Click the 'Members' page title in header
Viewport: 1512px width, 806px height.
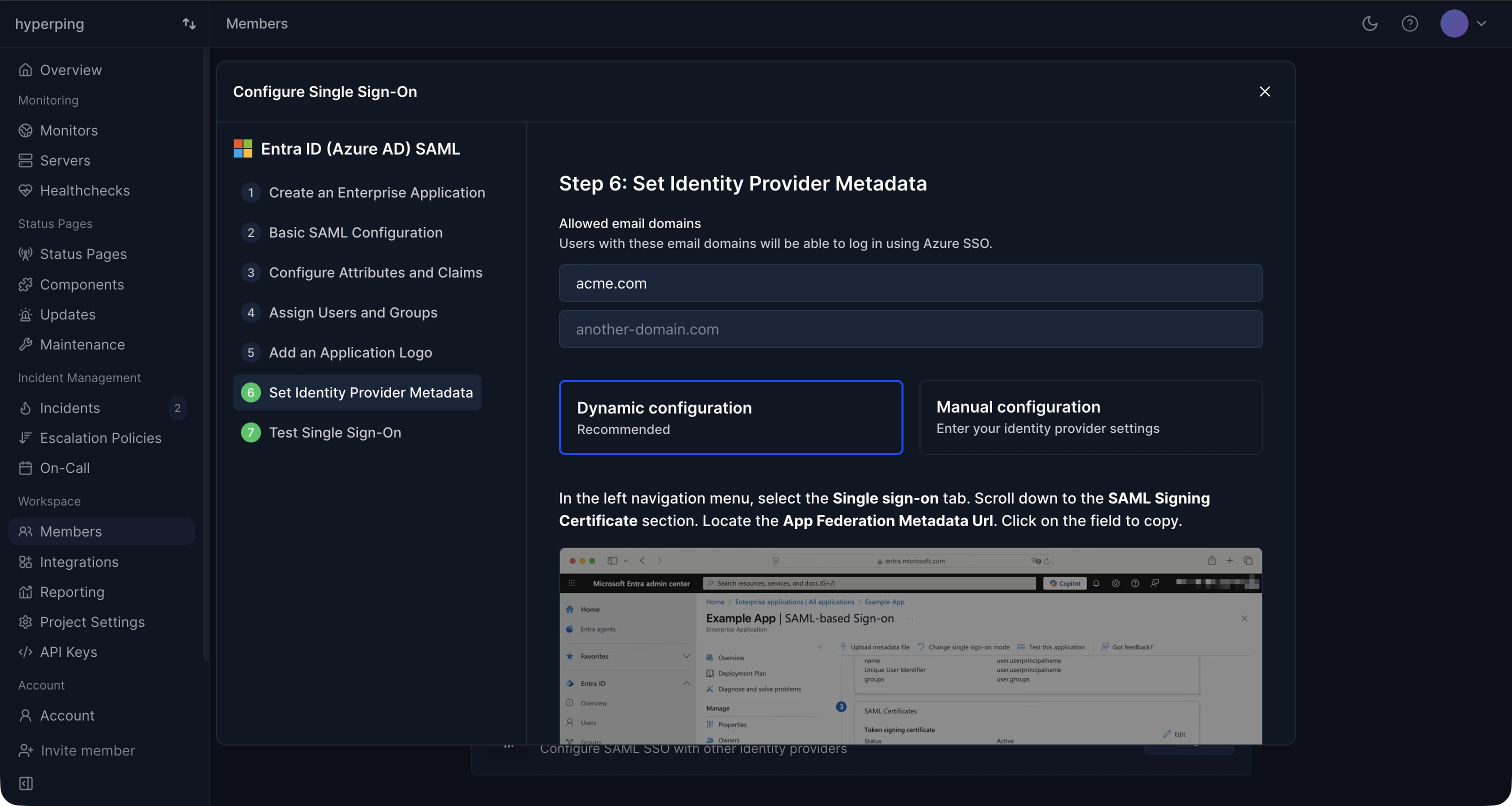pos(256,23)
